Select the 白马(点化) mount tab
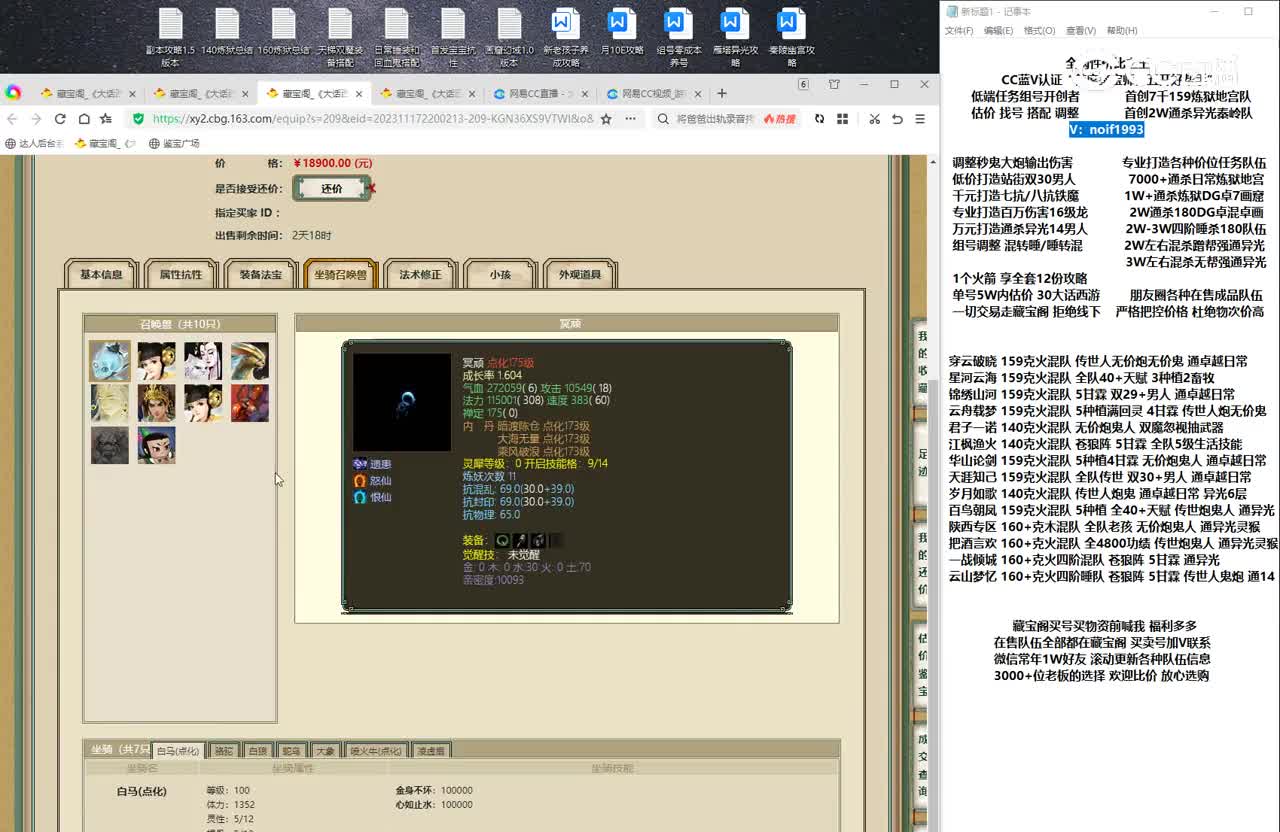The height and width of the screenshot is (832, 1280). click(x=180, y=751)
